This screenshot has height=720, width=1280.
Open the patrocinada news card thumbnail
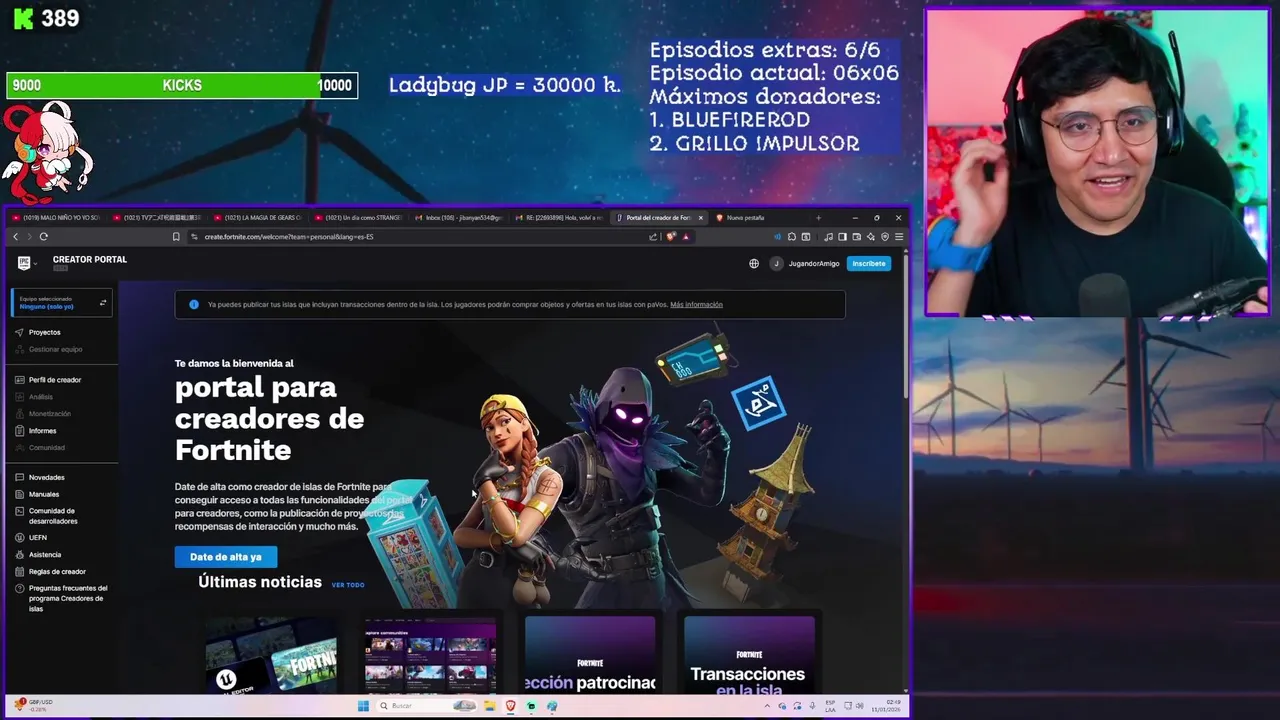pos(590,654)
